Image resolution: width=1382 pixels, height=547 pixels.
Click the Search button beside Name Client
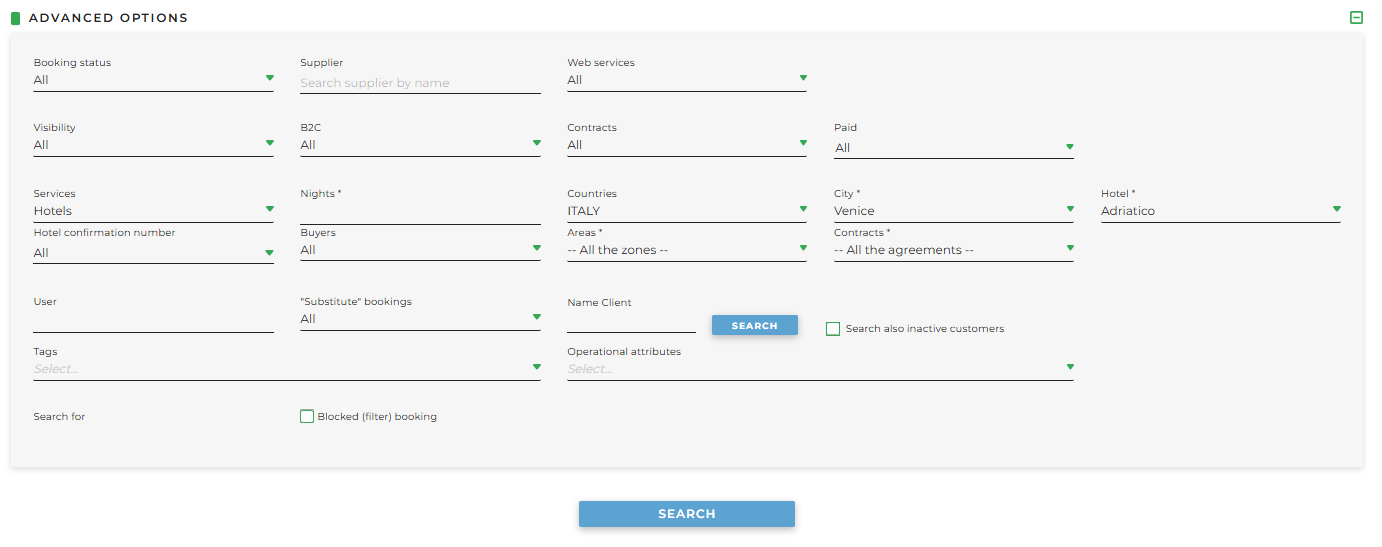[x=754, y=326]
